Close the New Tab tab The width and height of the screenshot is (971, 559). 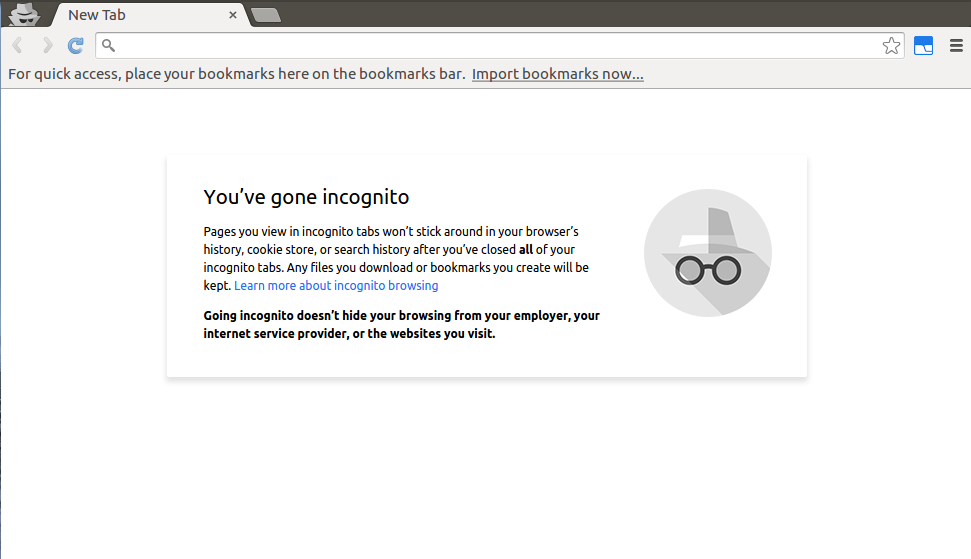click(x=233, y=15)
